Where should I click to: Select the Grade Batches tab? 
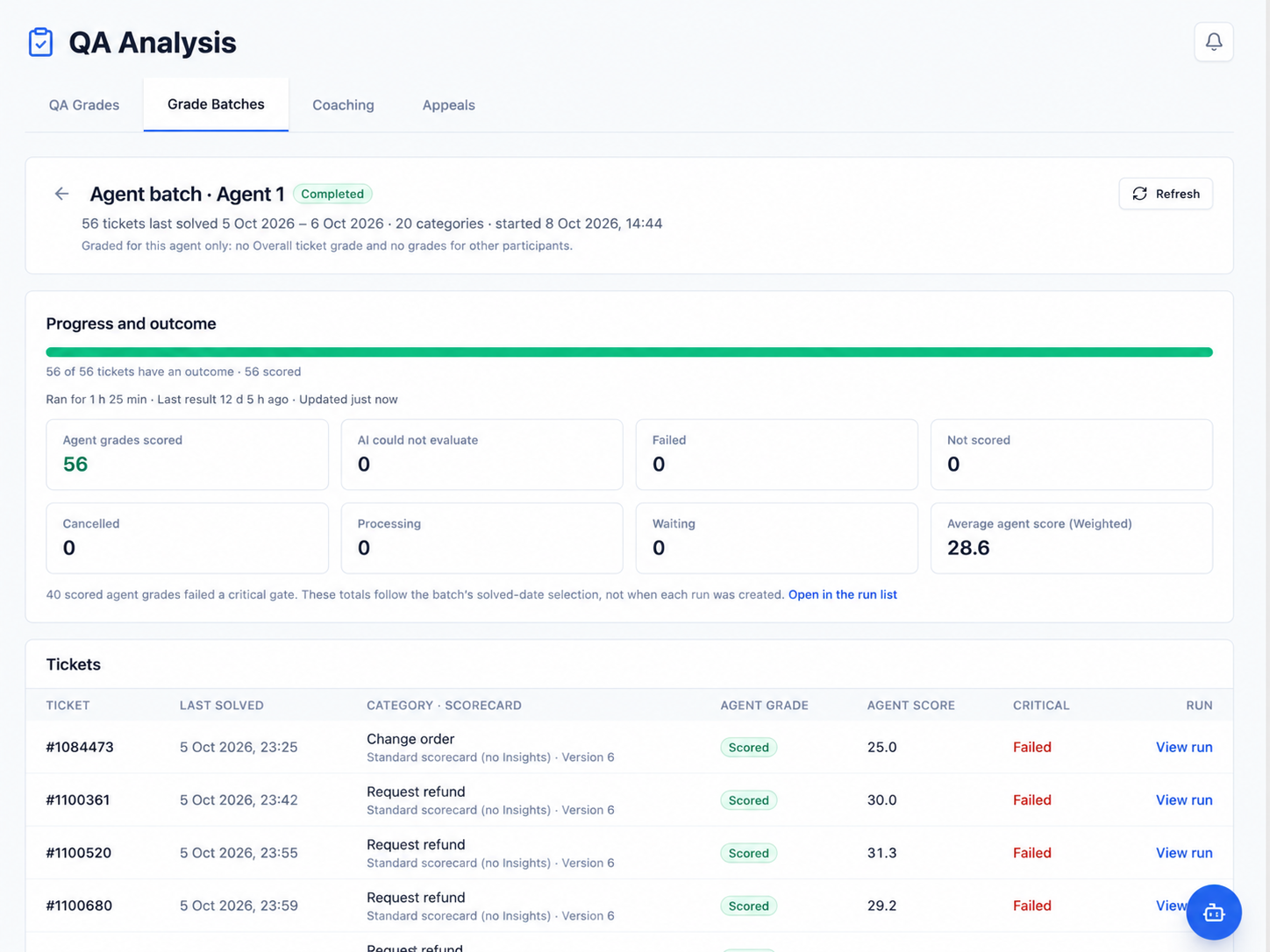click(x=216, y=104)
